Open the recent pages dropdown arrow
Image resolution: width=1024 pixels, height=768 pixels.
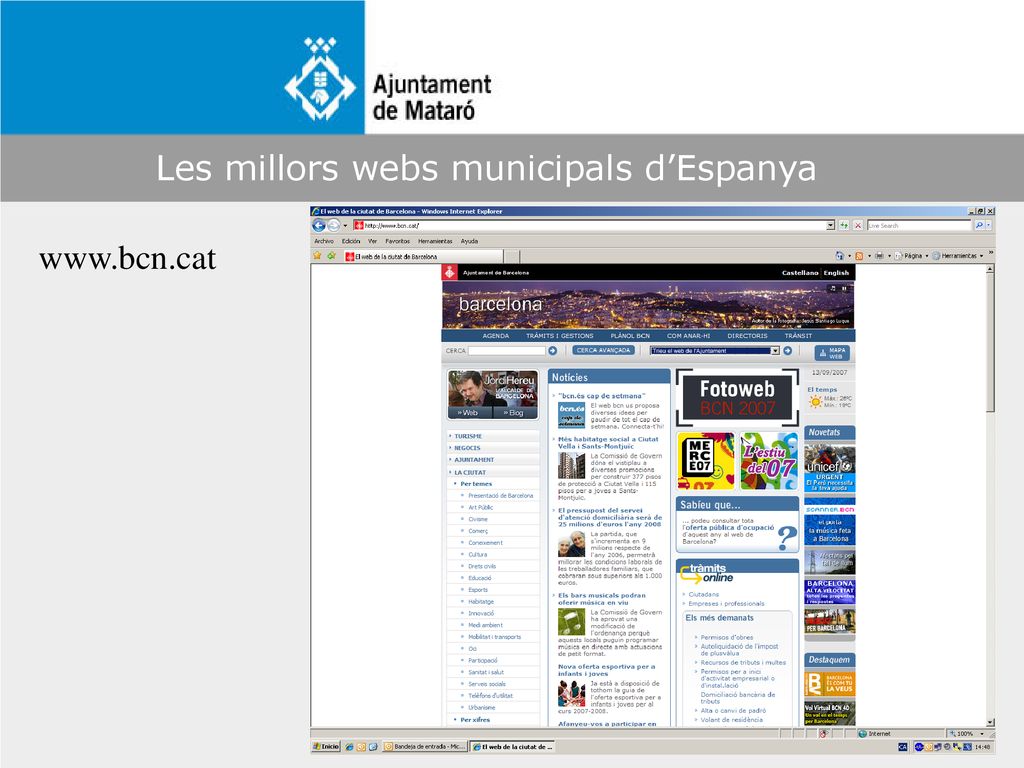[345, 226]
